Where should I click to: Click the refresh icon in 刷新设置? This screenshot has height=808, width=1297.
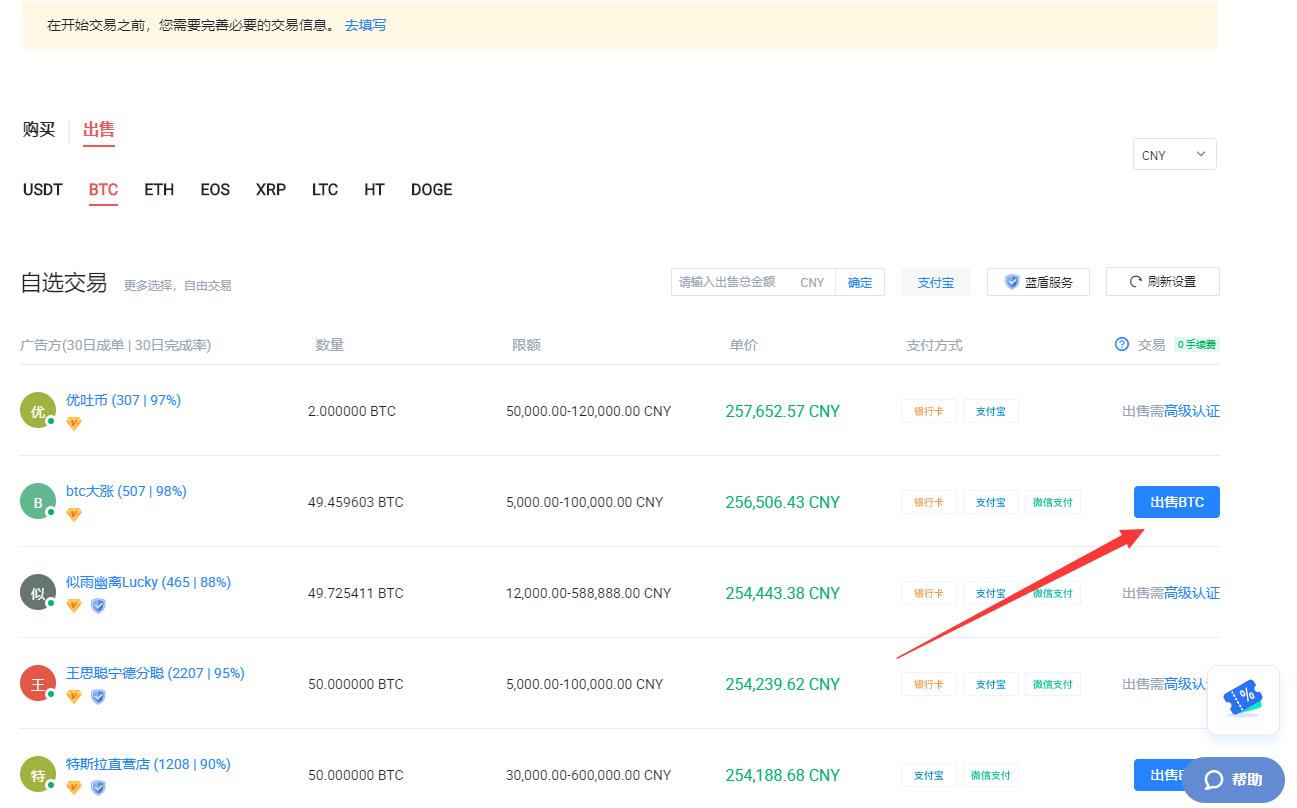1134,281
